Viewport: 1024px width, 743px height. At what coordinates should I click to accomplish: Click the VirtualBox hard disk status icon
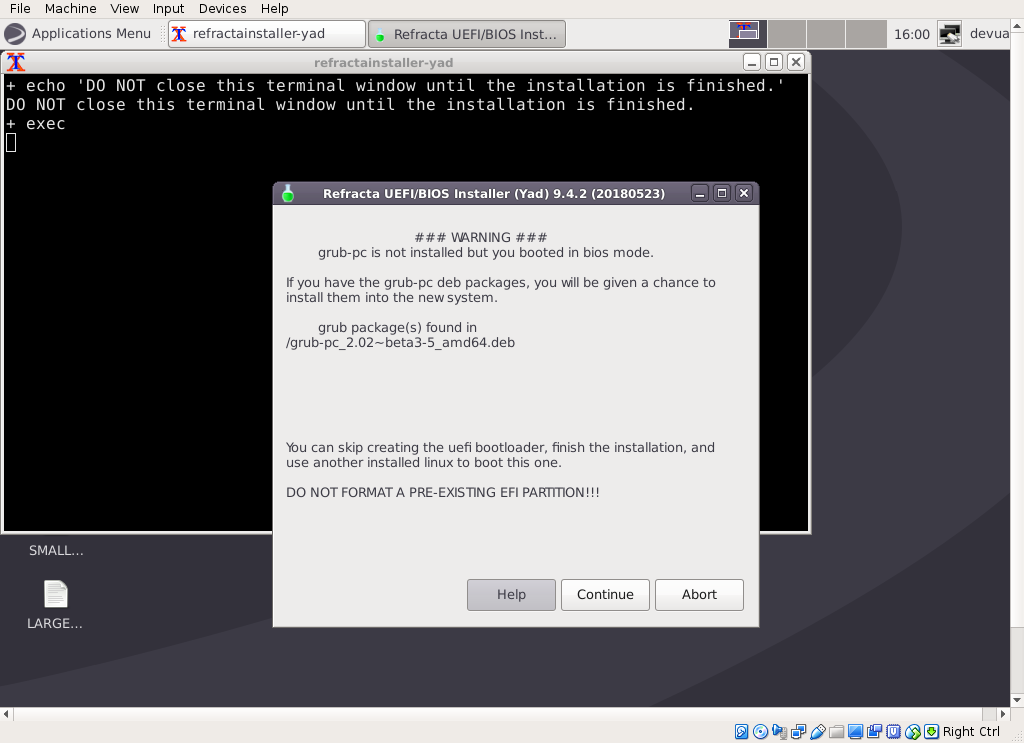click(x=742, y=732)
